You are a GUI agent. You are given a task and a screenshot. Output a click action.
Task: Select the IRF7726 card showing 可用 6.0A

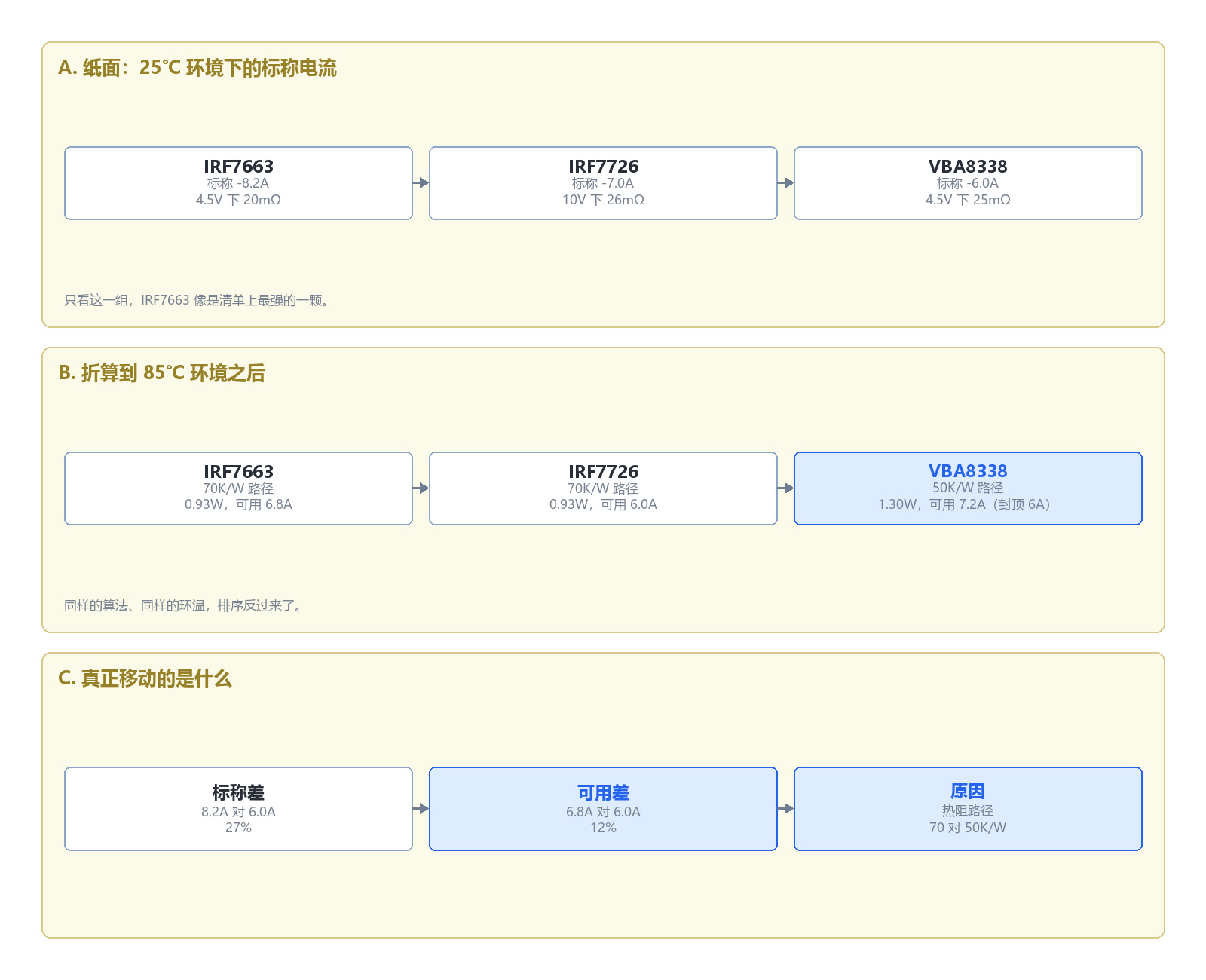pos(603,488)
